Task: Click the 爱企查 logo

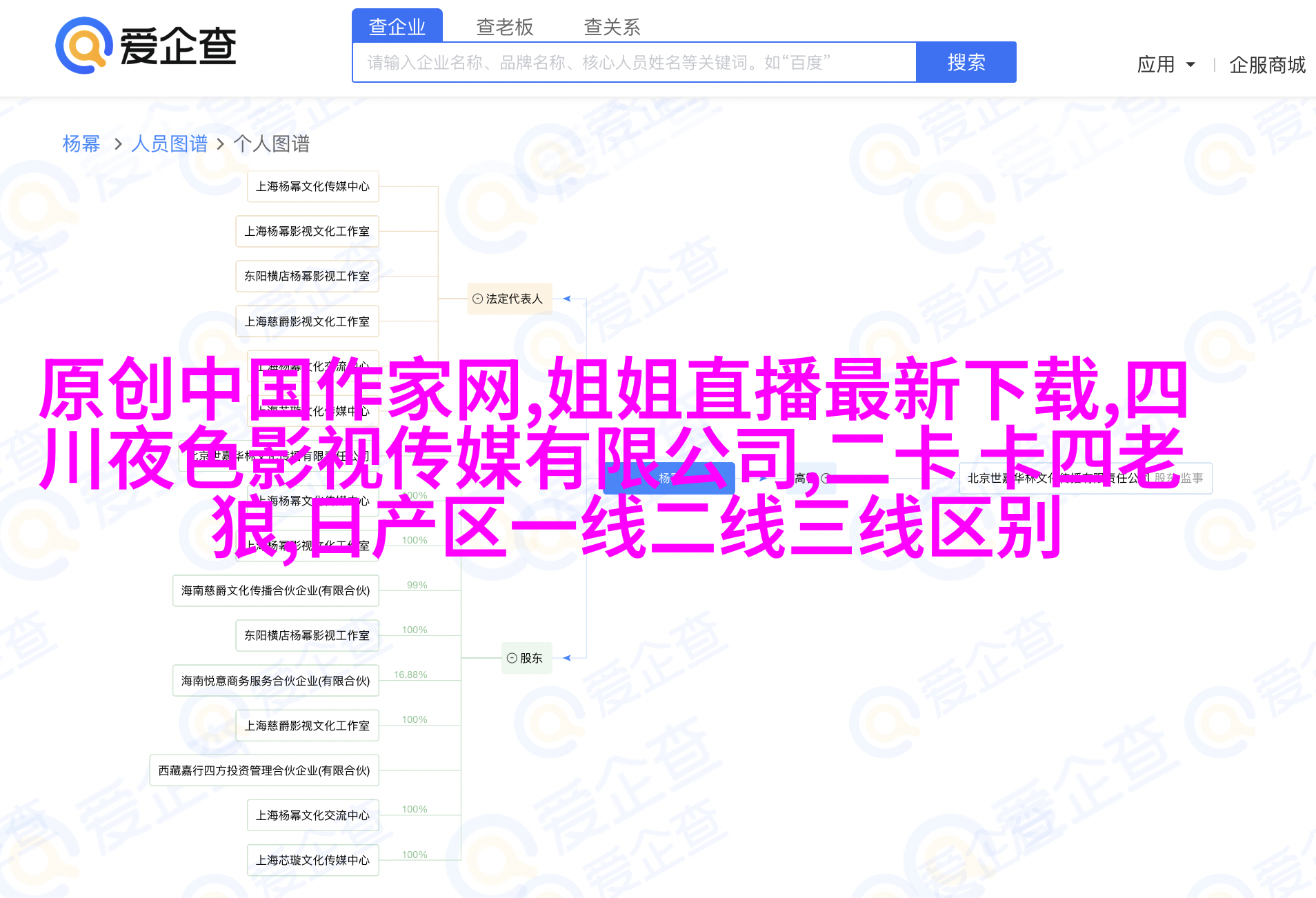Action: [146, 46]
